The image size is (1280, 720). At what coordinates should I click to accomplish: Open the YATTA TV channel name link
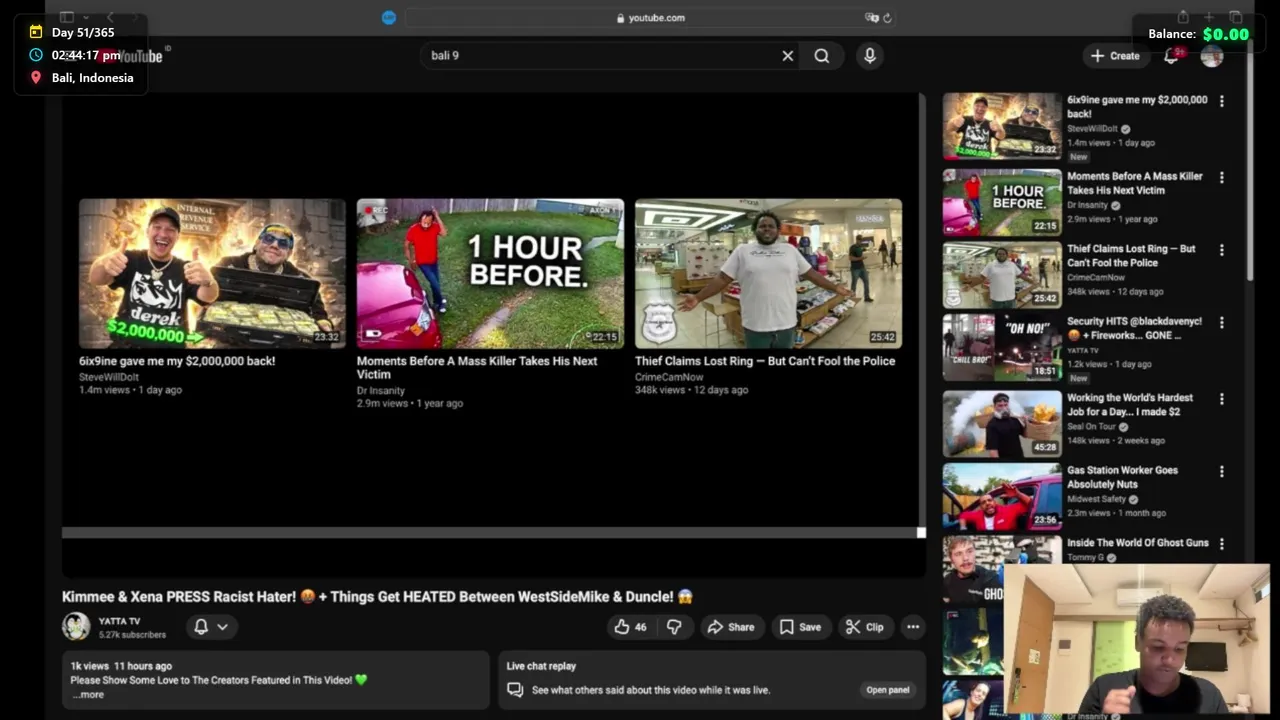pyautogui.click(x=119, y=621)
